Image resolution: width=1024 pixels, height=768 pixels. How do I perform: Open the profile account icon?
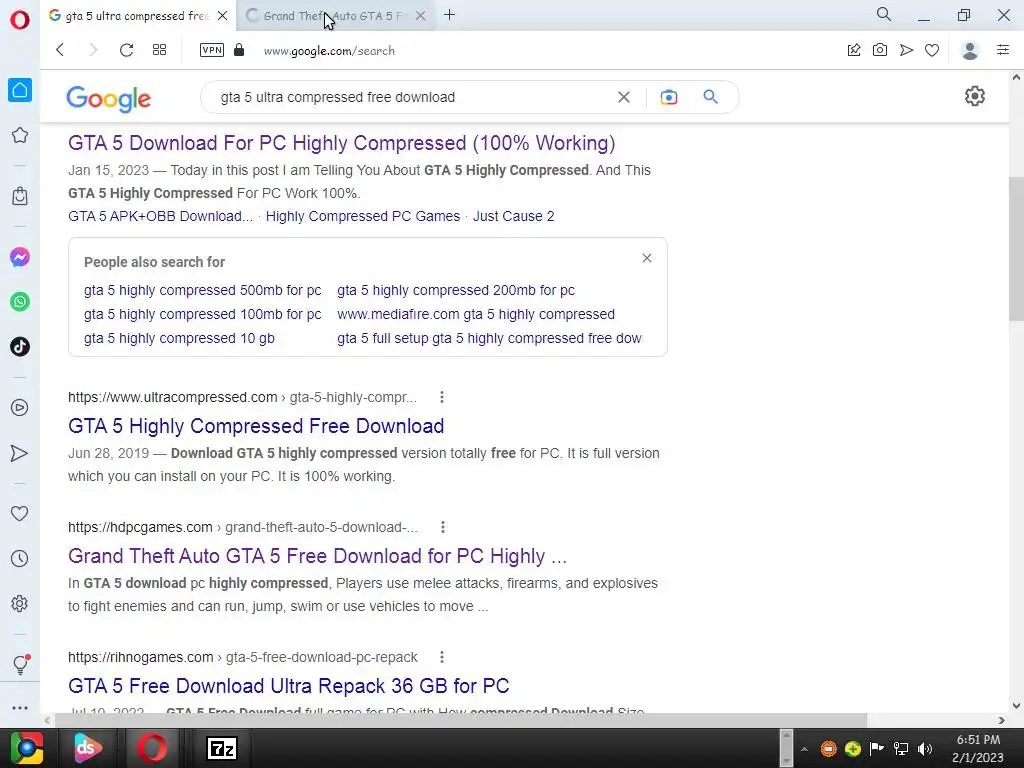click(970, 50)
